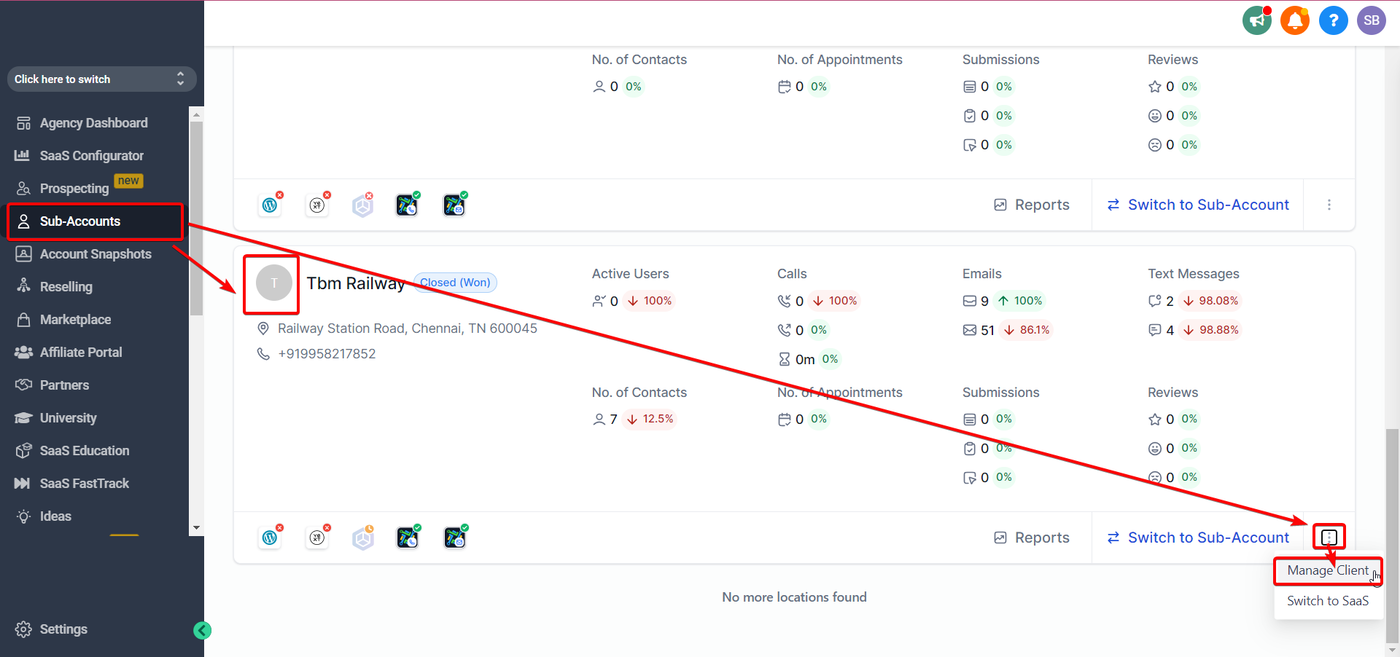
Task: Open the SB user profile avatar
Action: point(1371,20)
